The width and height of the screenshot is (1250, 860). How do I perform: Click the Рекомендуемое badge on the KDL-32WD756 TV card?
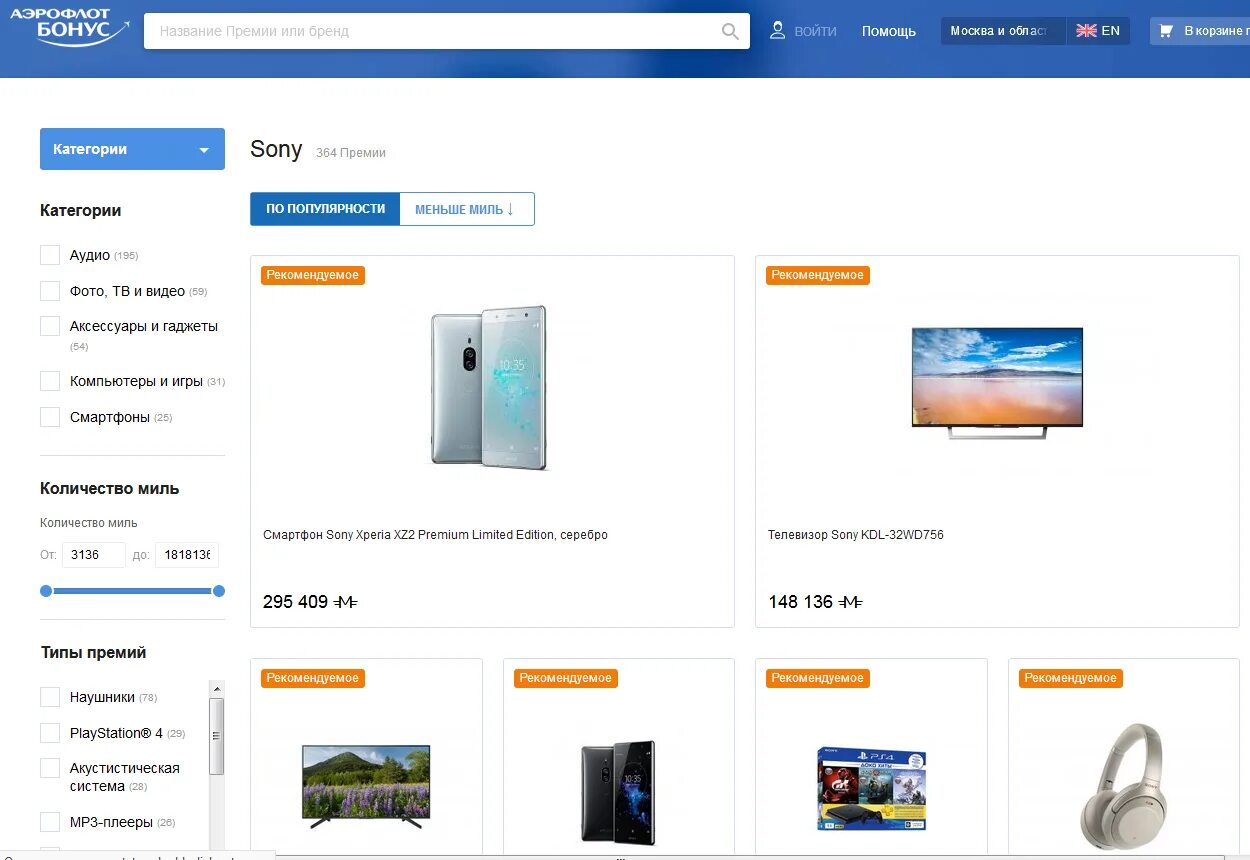[x=818, y=275]
